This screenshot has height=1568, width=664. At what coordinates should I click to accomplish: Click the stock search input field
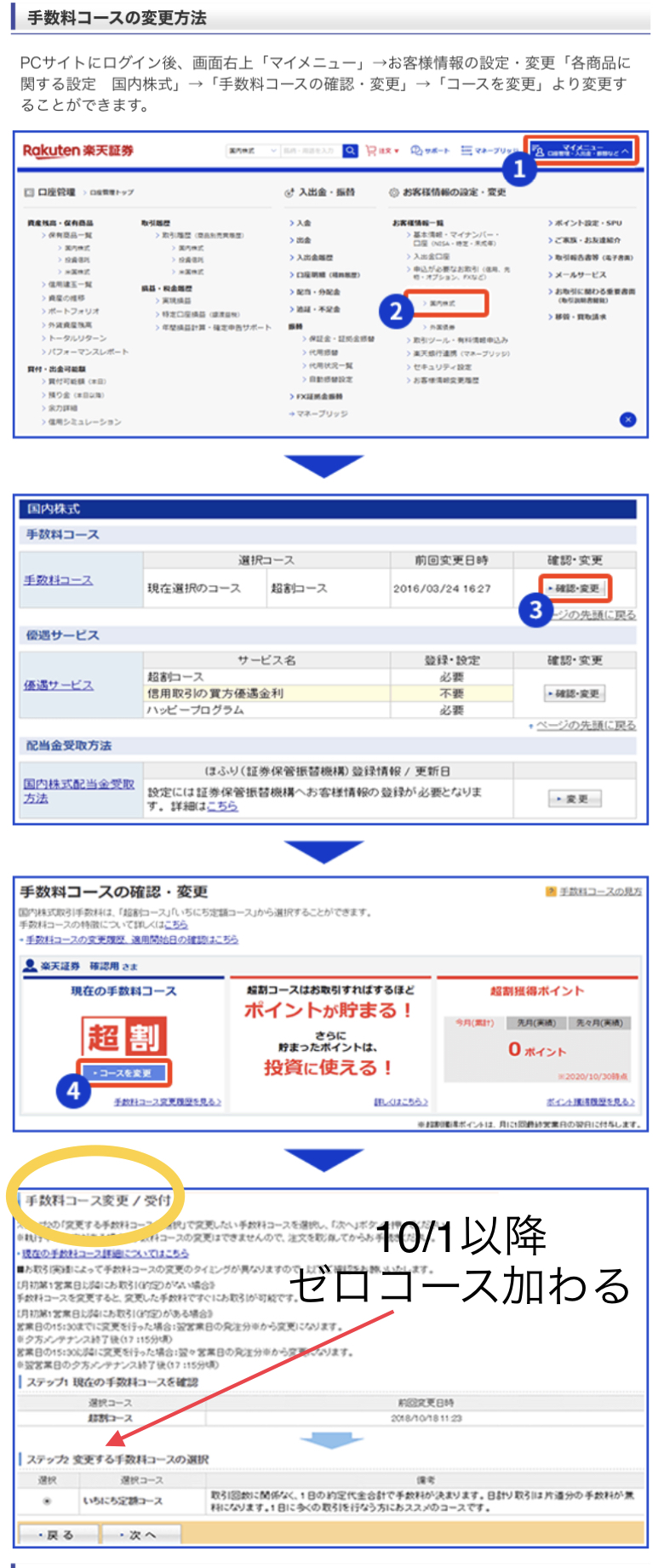coord(311,151)
